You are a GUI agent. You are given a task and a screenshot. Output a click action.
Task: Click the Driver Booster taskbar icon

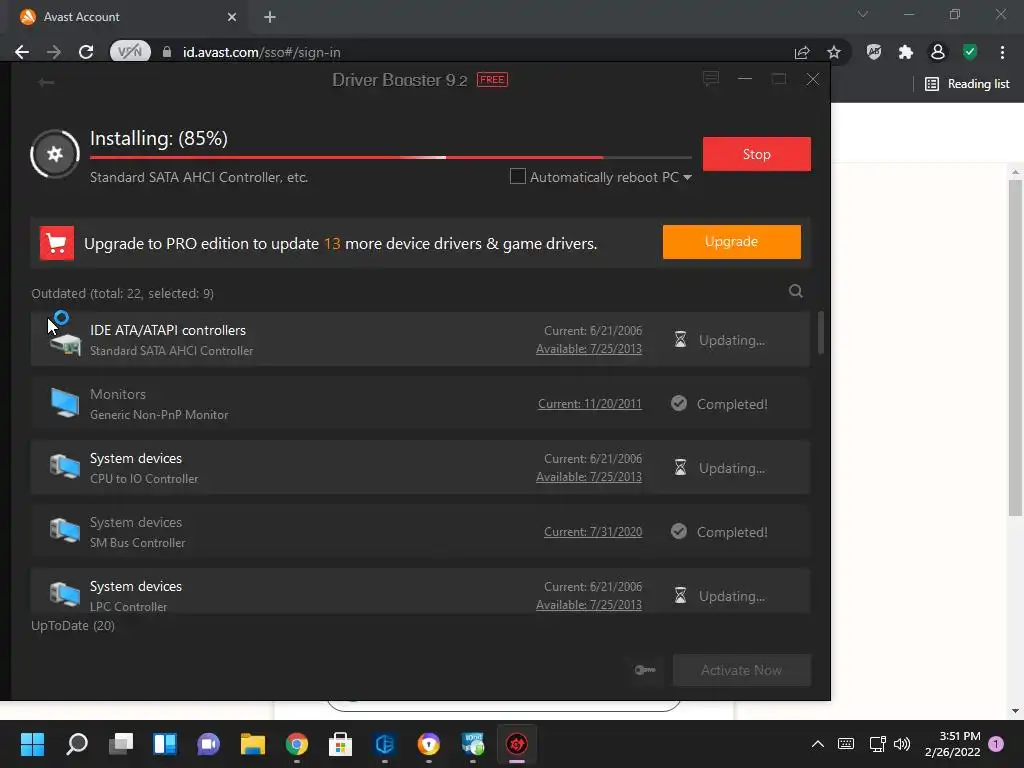(x=517, y=743)
